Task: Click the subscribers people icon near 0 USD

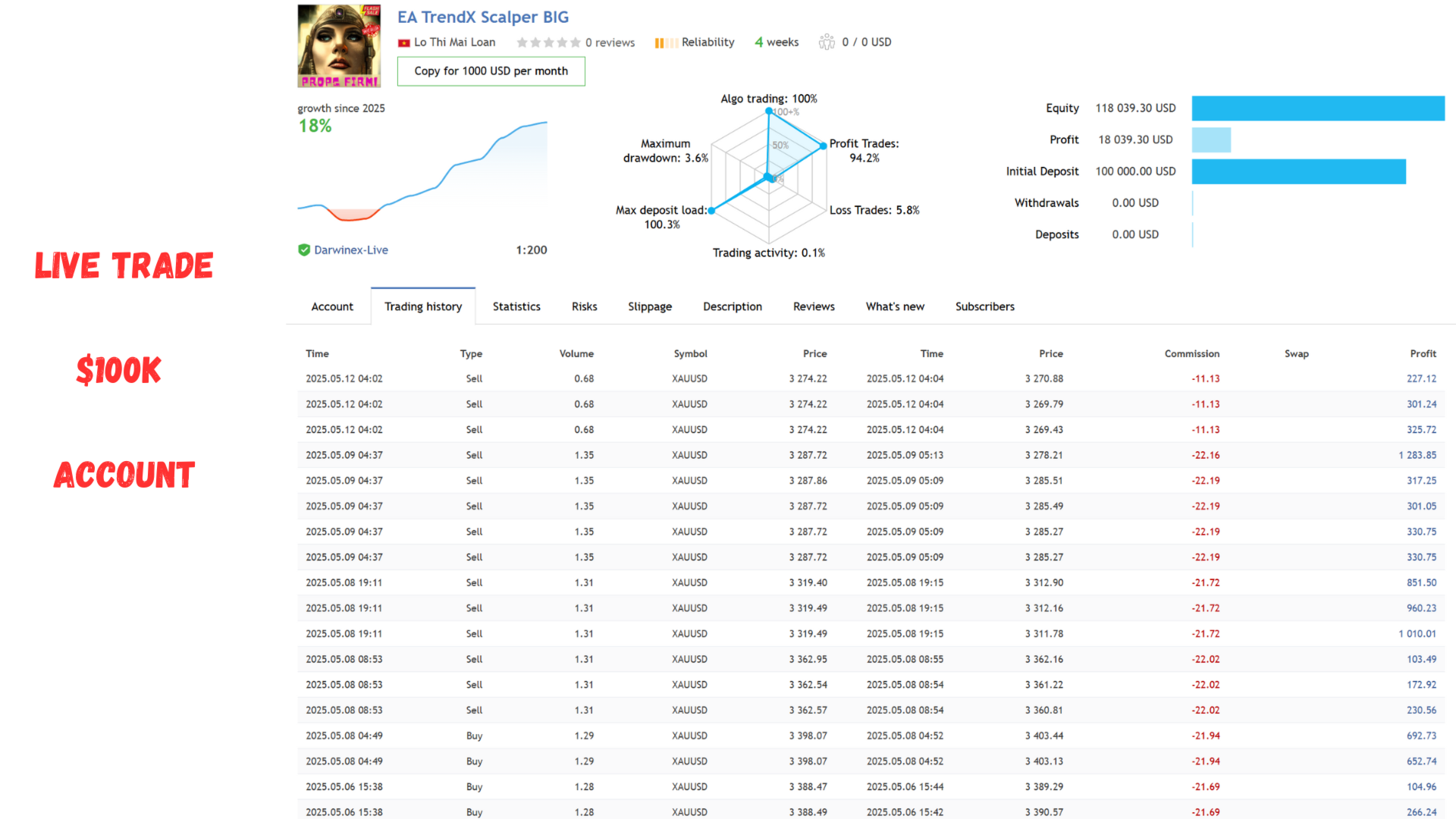Action: coord(827,42)
